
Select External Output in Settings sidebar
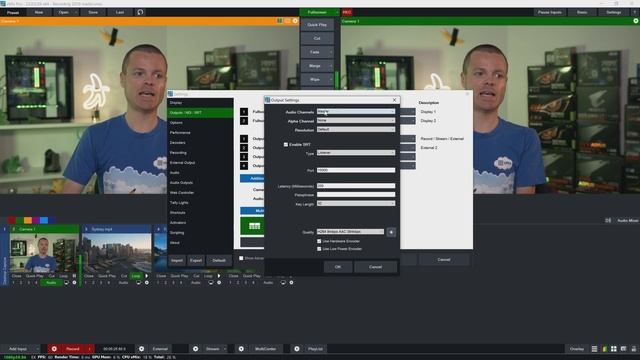click(200, 162)
